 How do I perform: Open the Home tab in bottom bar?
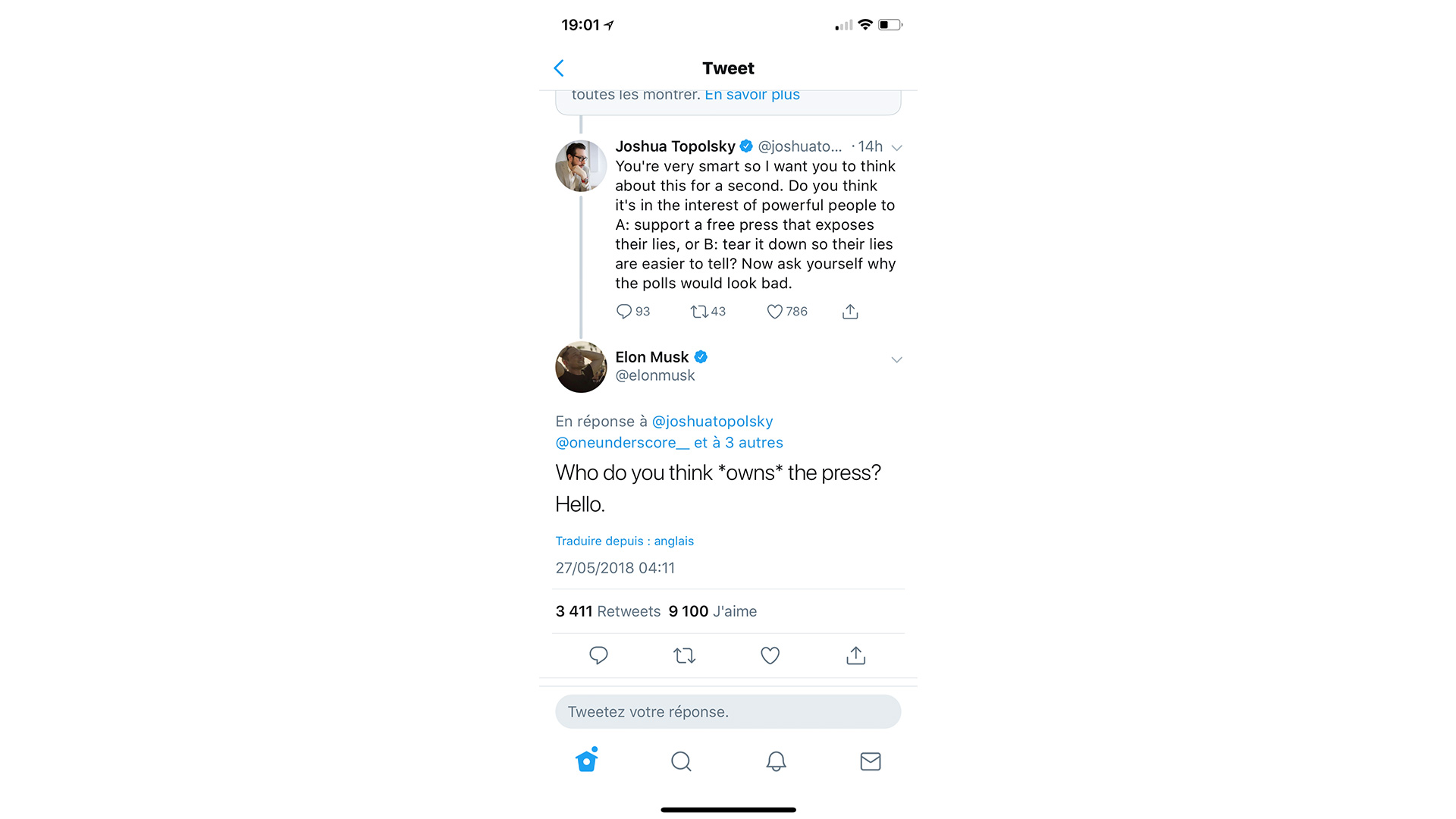587,760
